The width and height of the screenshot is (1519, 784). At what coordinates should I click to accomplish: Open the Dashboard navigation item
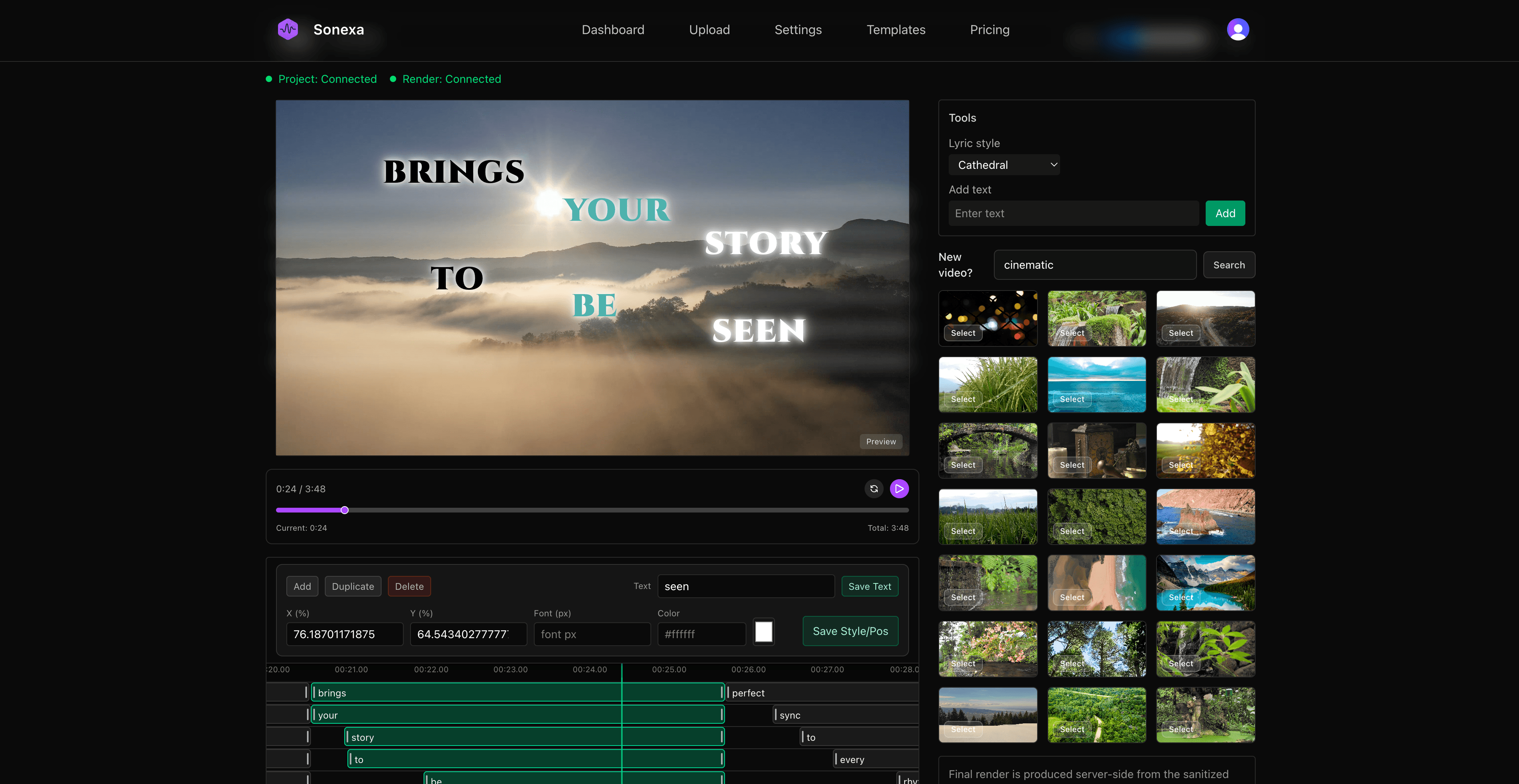[x=613, y=29]
